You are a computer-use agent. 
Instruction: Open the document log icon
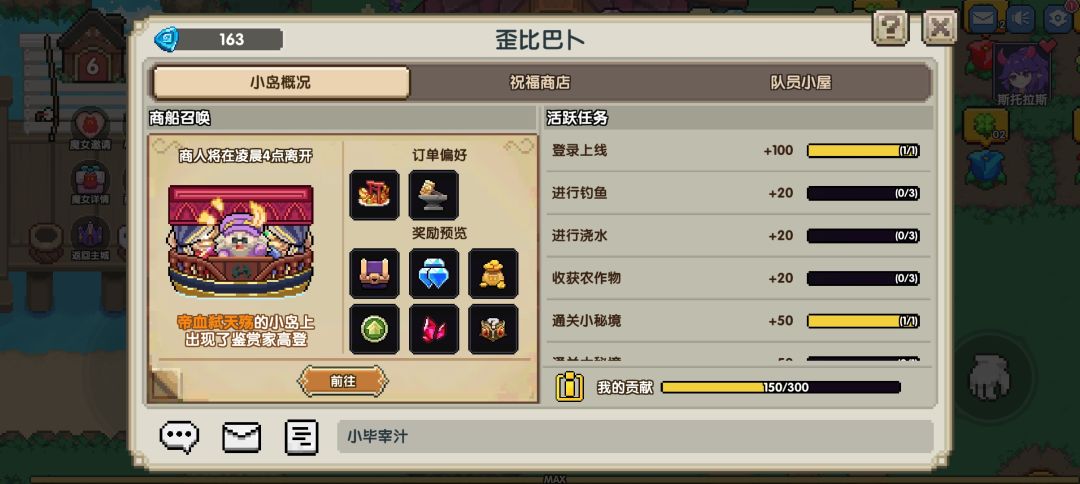click(302, 436)
